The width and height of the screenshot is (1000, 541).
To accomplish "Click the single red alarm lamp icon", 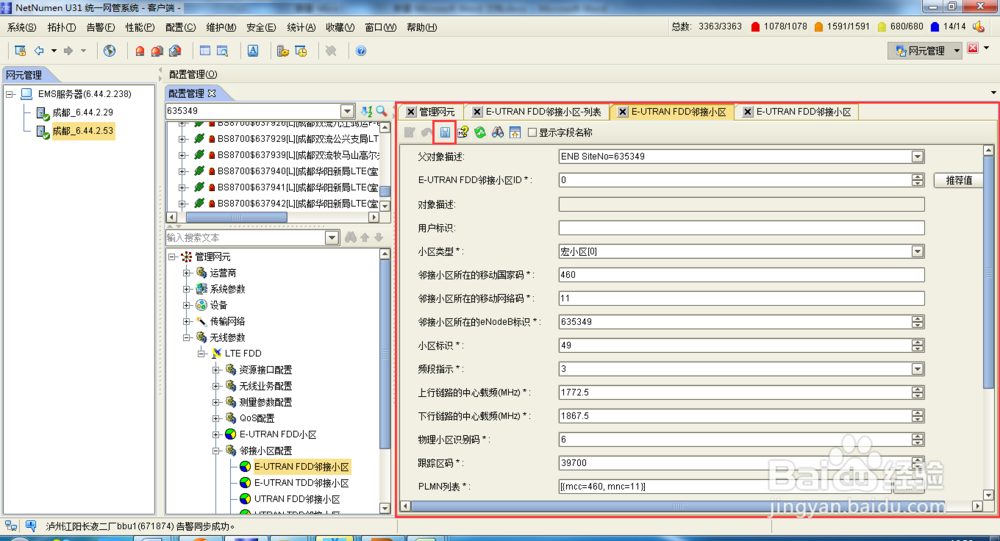I will pos(140,51).
